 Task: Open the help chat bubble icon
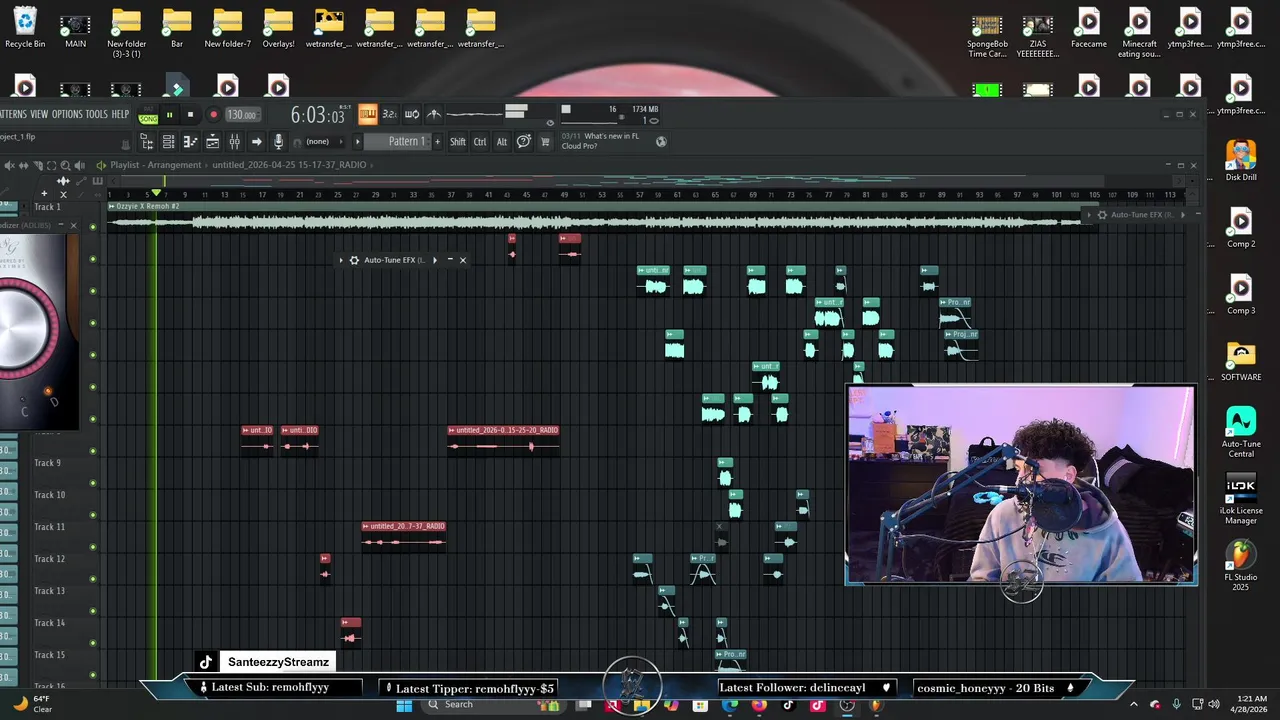(524, 141)
